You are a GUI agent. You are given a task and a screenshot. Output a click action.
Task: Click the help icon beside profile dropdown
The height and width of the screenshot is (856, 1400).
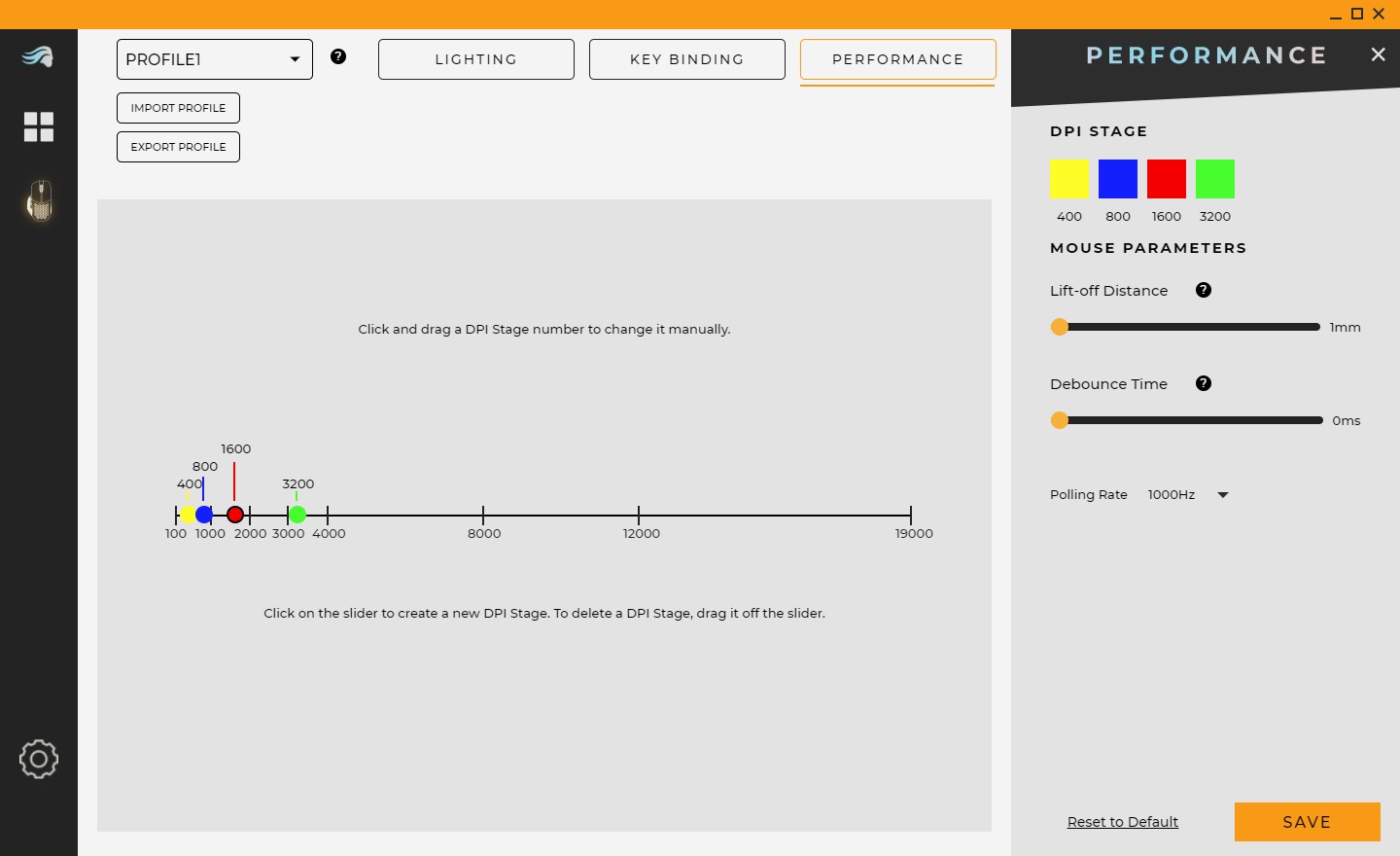tap(338, 56)
